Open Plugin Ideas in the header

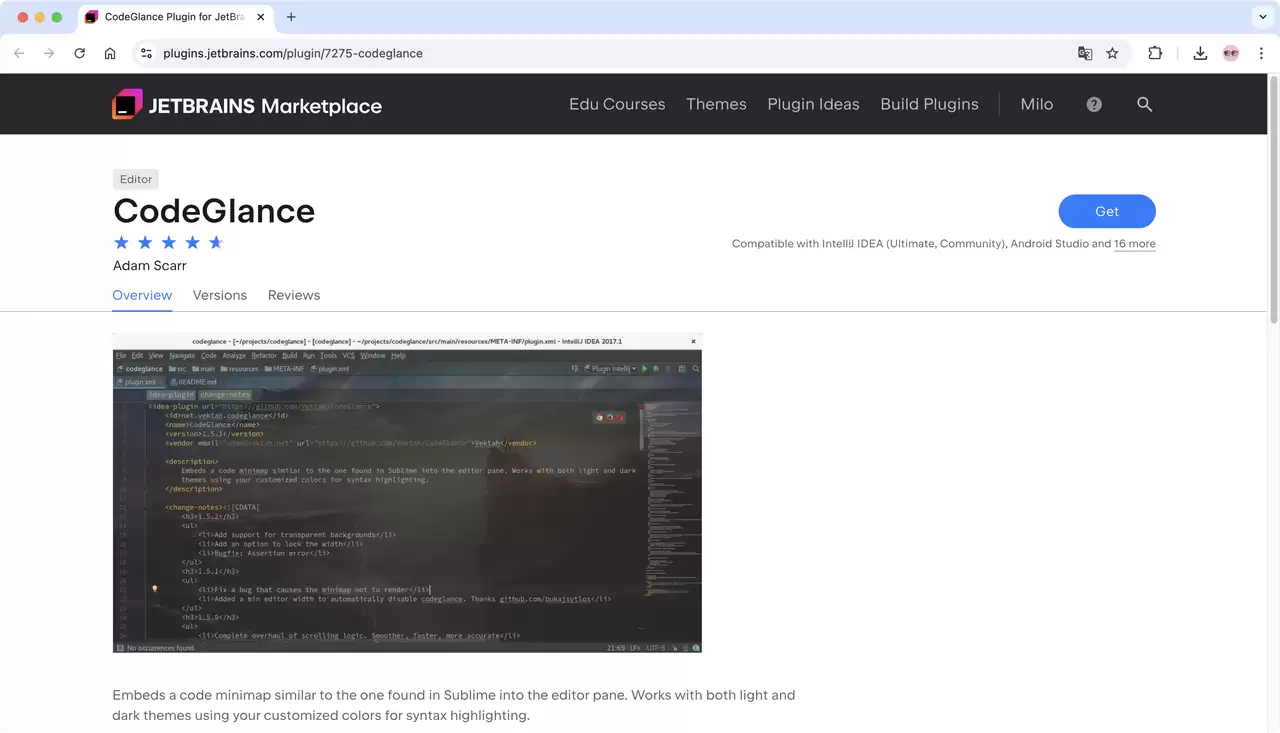point(813,104)
